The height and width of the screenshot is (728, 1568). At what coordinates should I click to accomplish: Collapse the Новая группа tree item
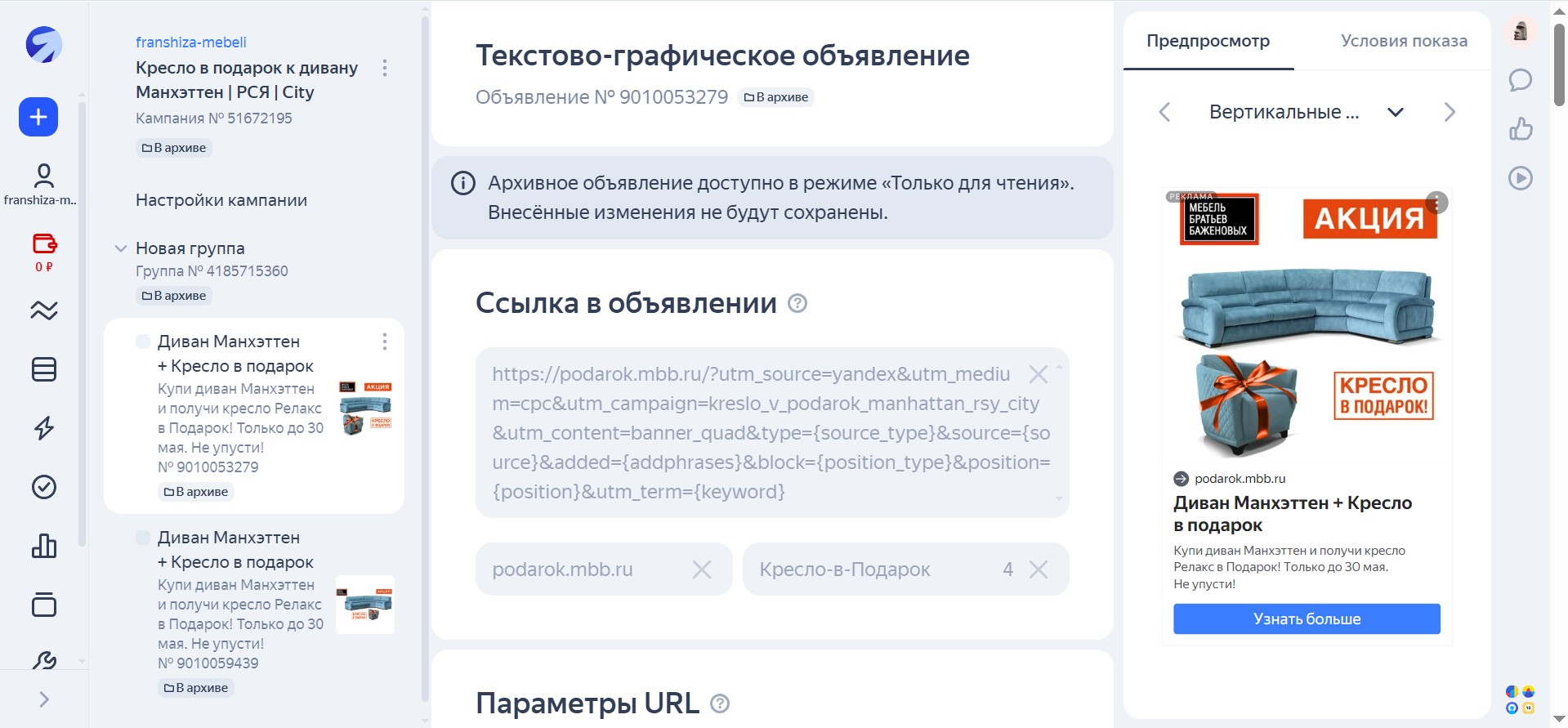[x=120, y=248]
